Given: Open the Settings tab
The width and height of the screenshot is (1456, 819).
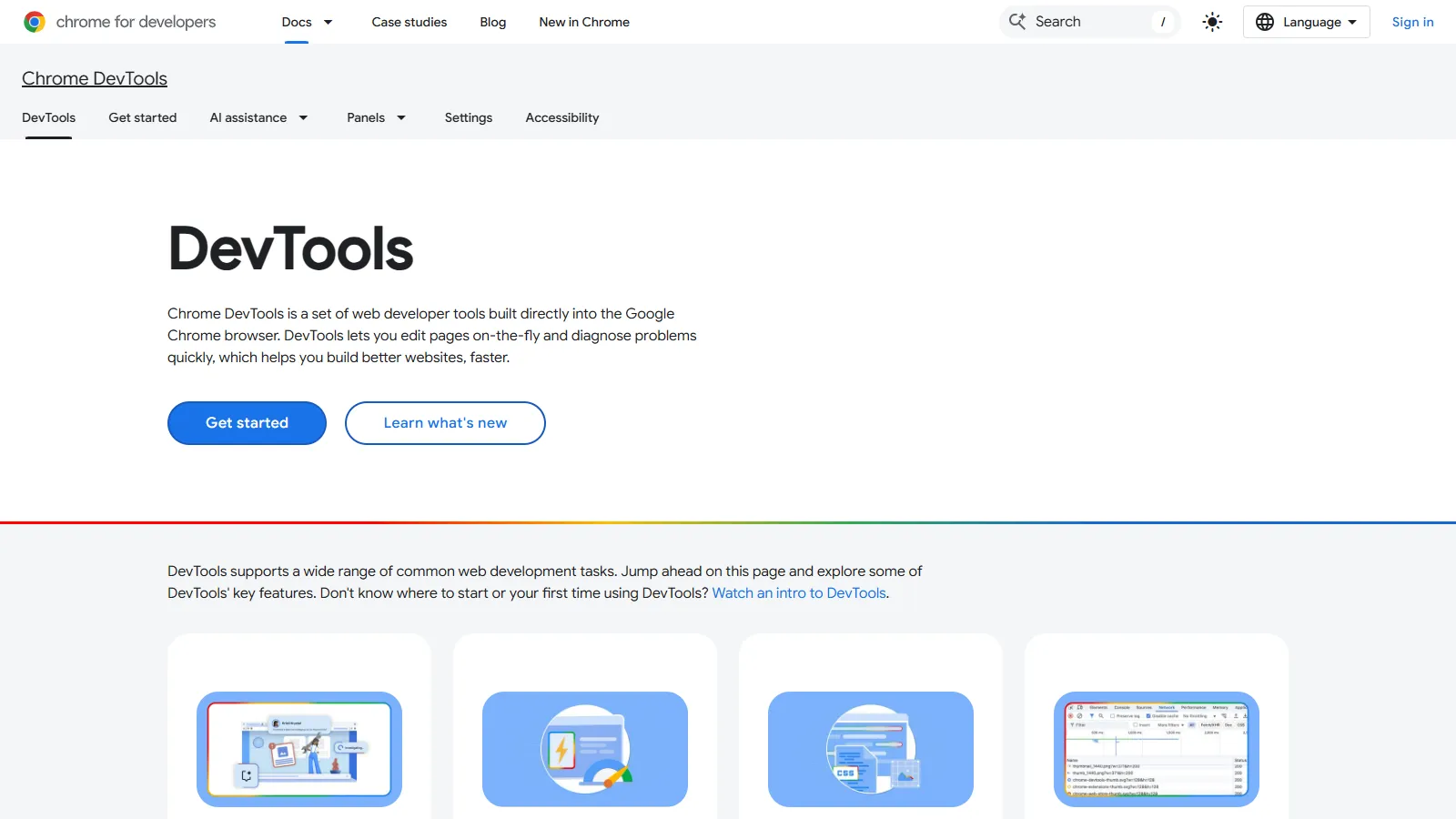Looking at the screenshot, I should [x=468, y=117].
